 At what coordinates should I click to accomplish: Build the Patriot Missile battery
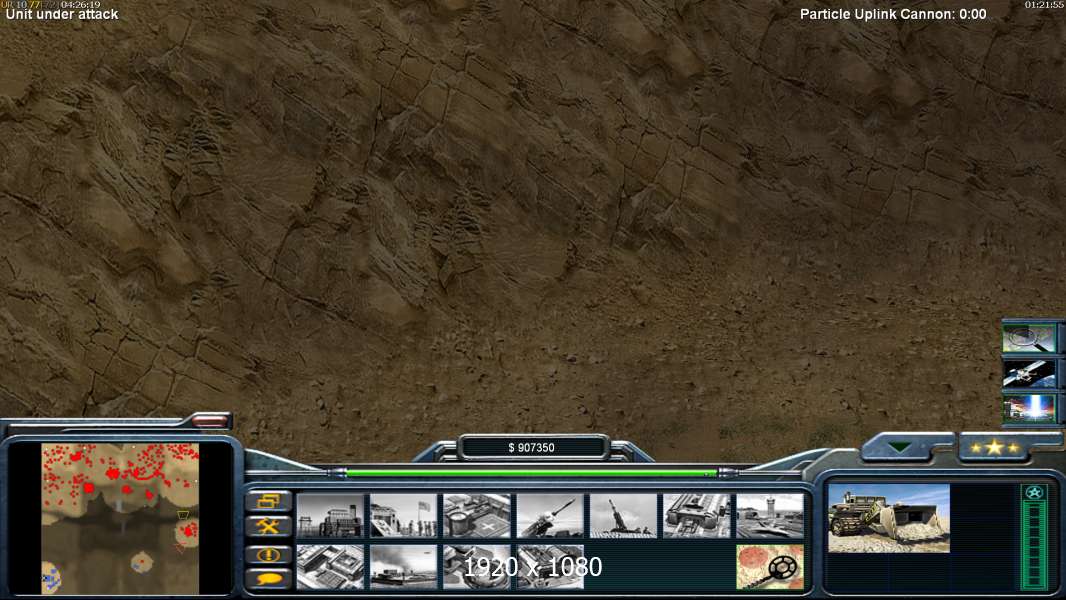click(550, 515)
